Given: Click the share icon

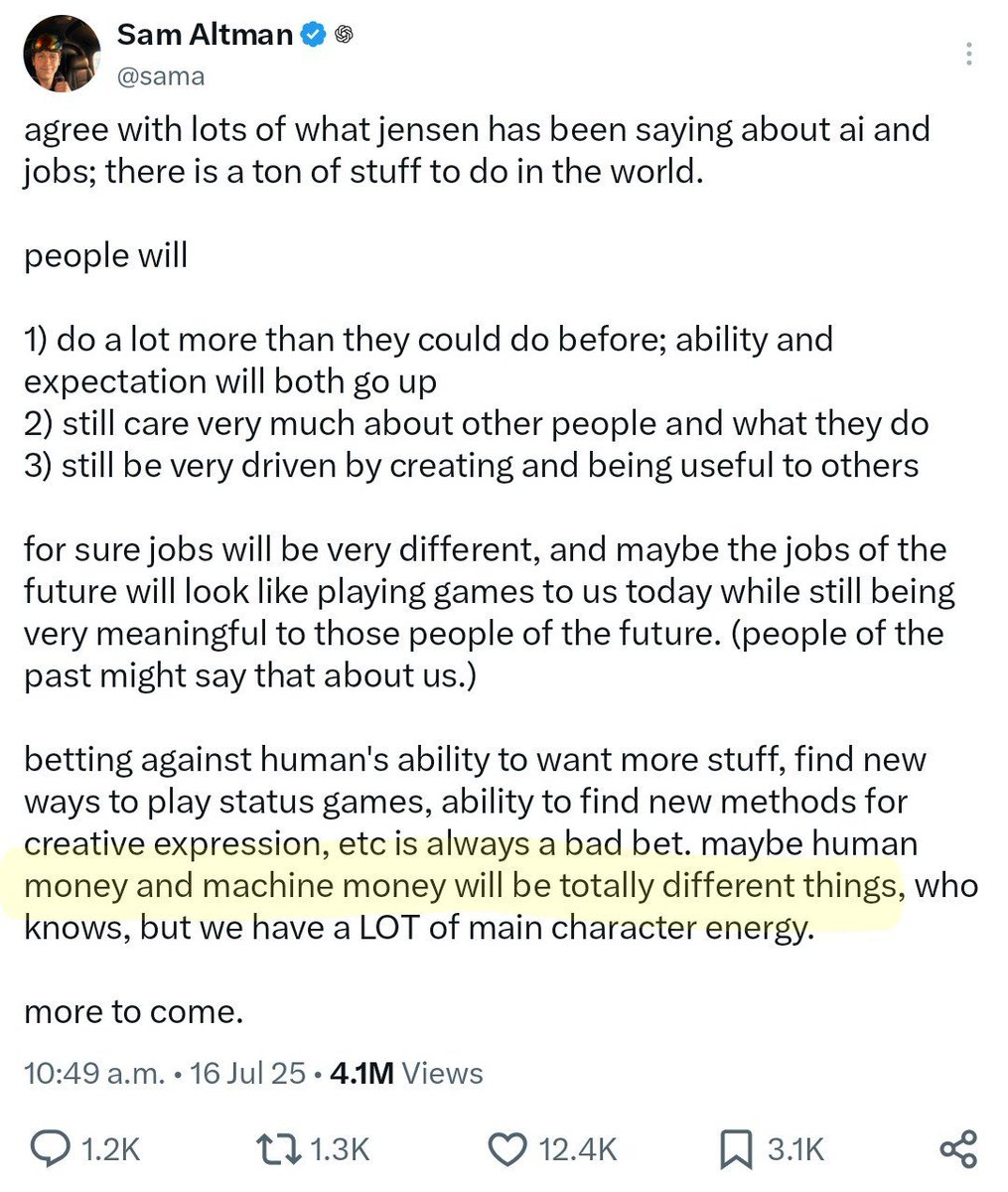Looking at the screenshot, I should coord(958,1149).
